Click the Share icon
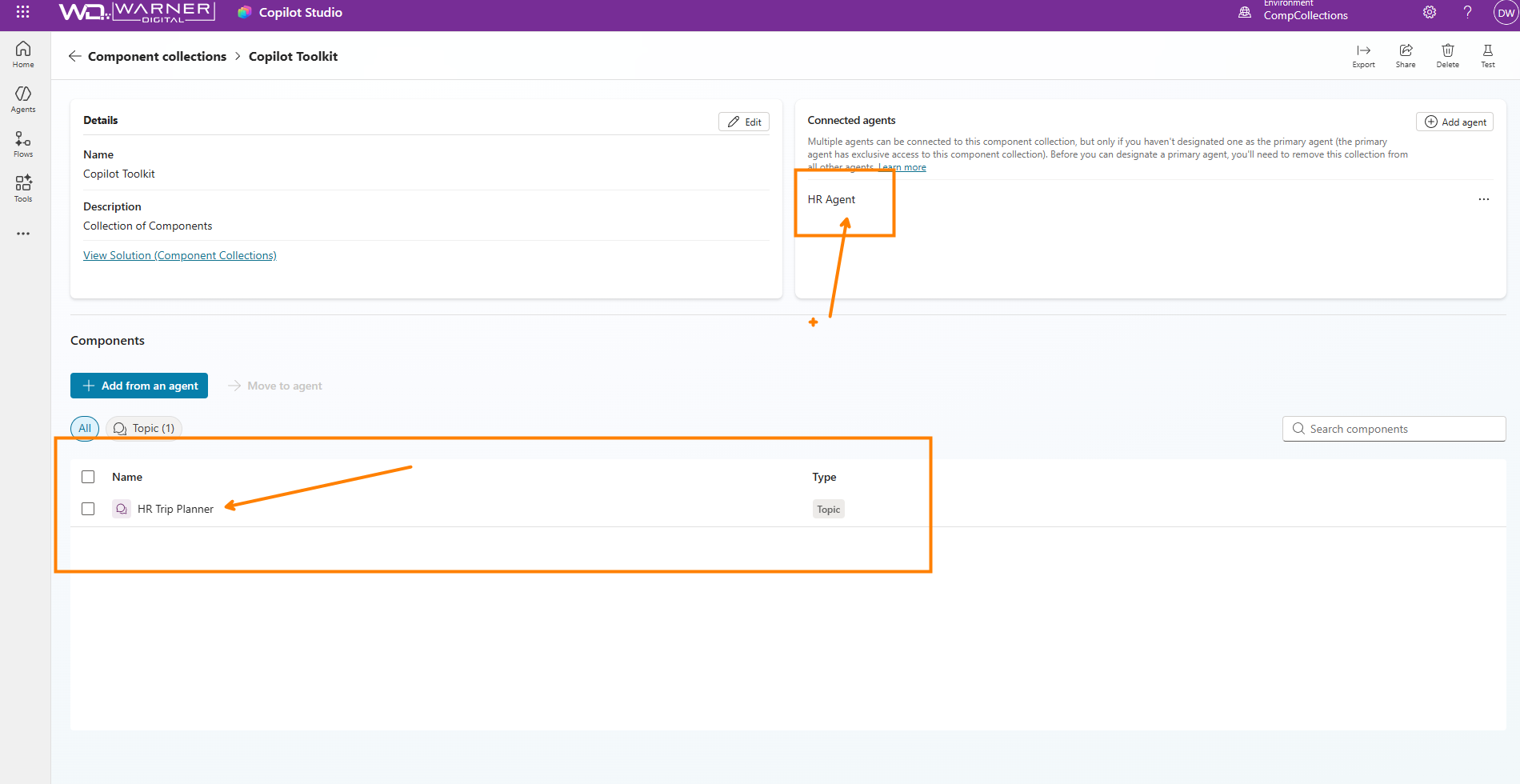 point(1406,55)
